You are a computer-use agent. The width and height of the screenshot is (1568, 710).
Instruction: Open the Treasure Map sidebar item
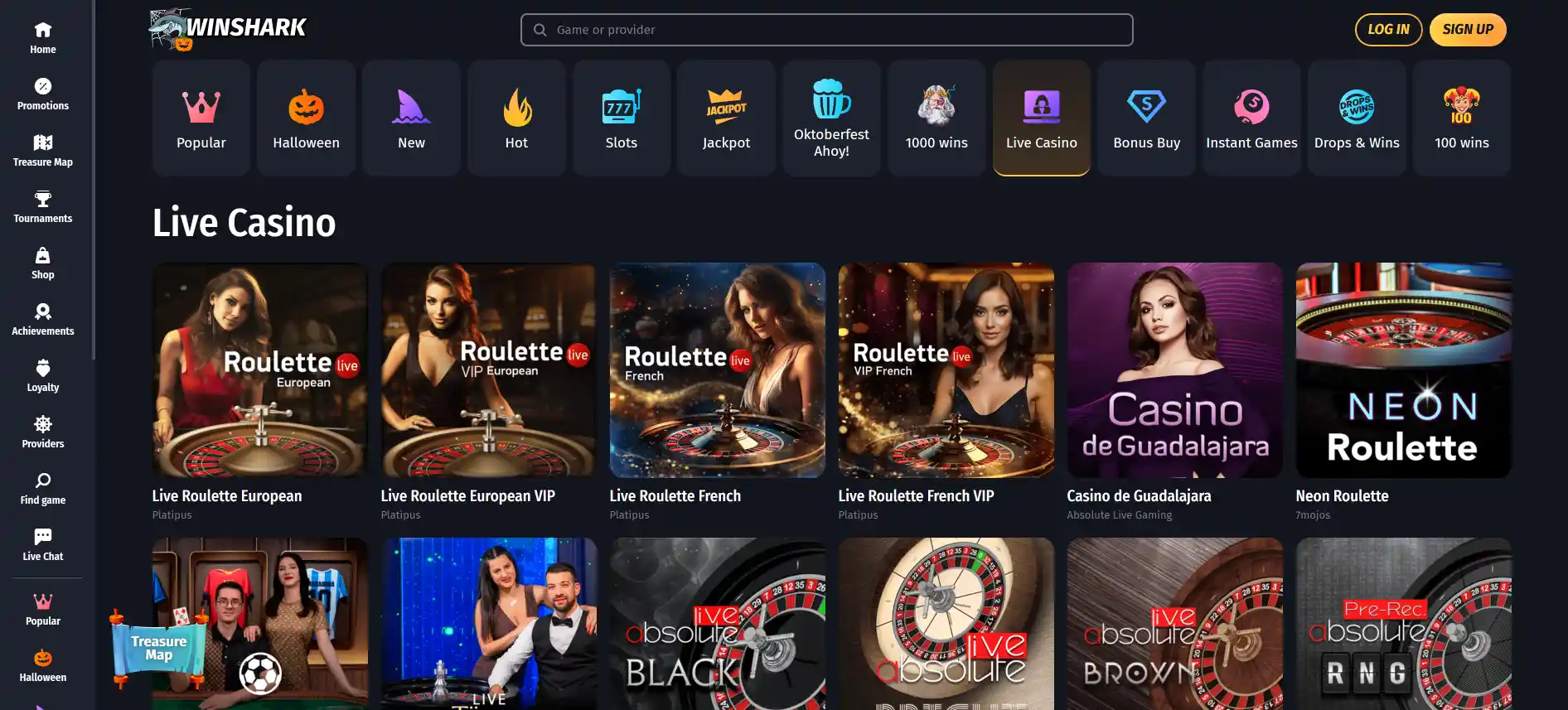pyautogui.click(x=43, y=151)
